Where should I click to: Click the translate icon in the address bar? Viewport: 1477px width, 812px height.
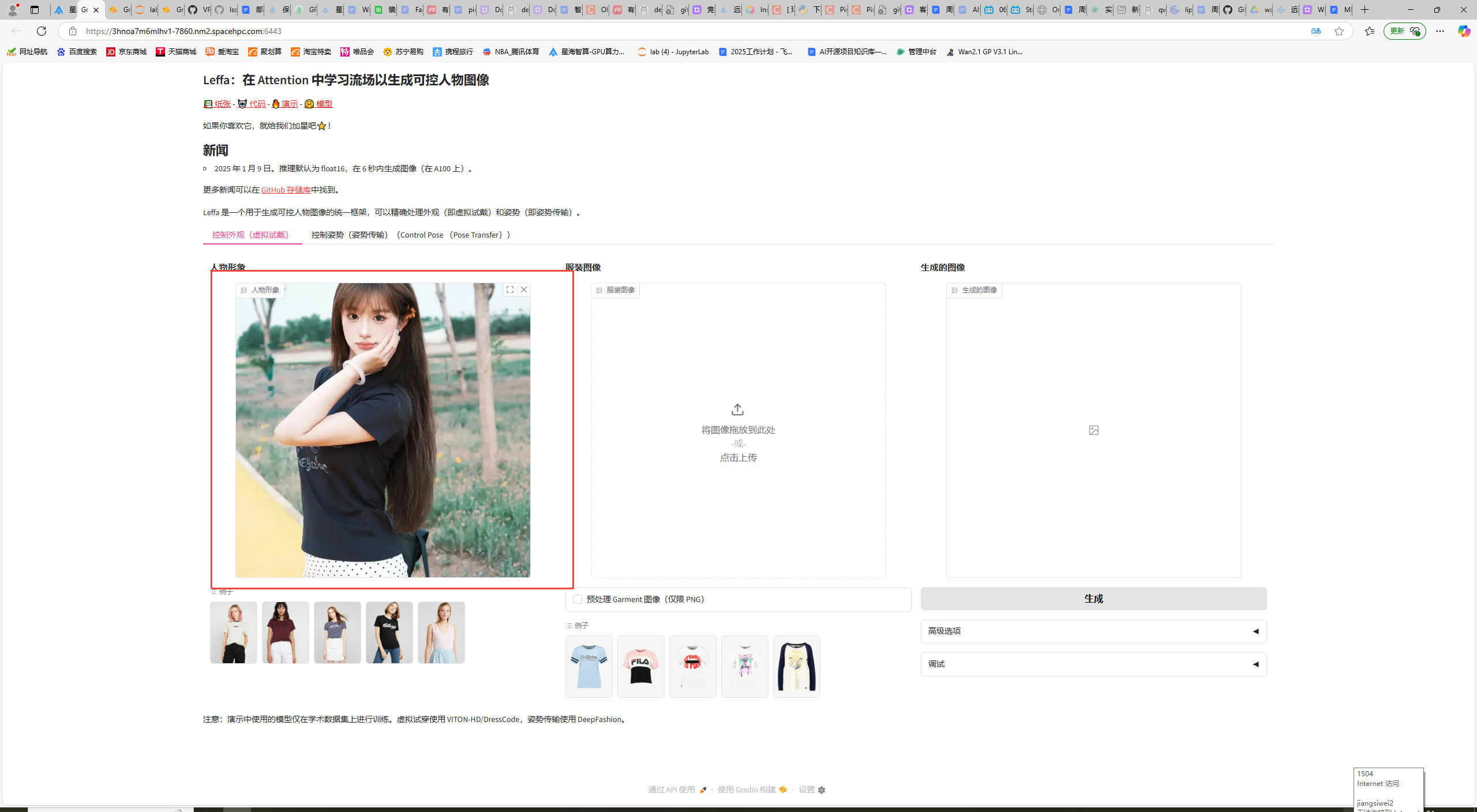pos(1316,31)
